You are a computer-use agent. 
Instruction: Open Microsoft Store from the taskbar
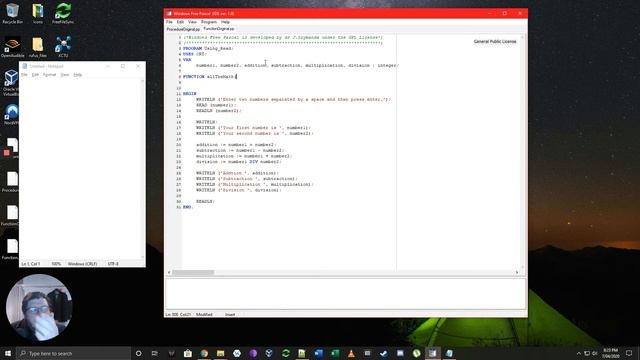click(188, 353)
